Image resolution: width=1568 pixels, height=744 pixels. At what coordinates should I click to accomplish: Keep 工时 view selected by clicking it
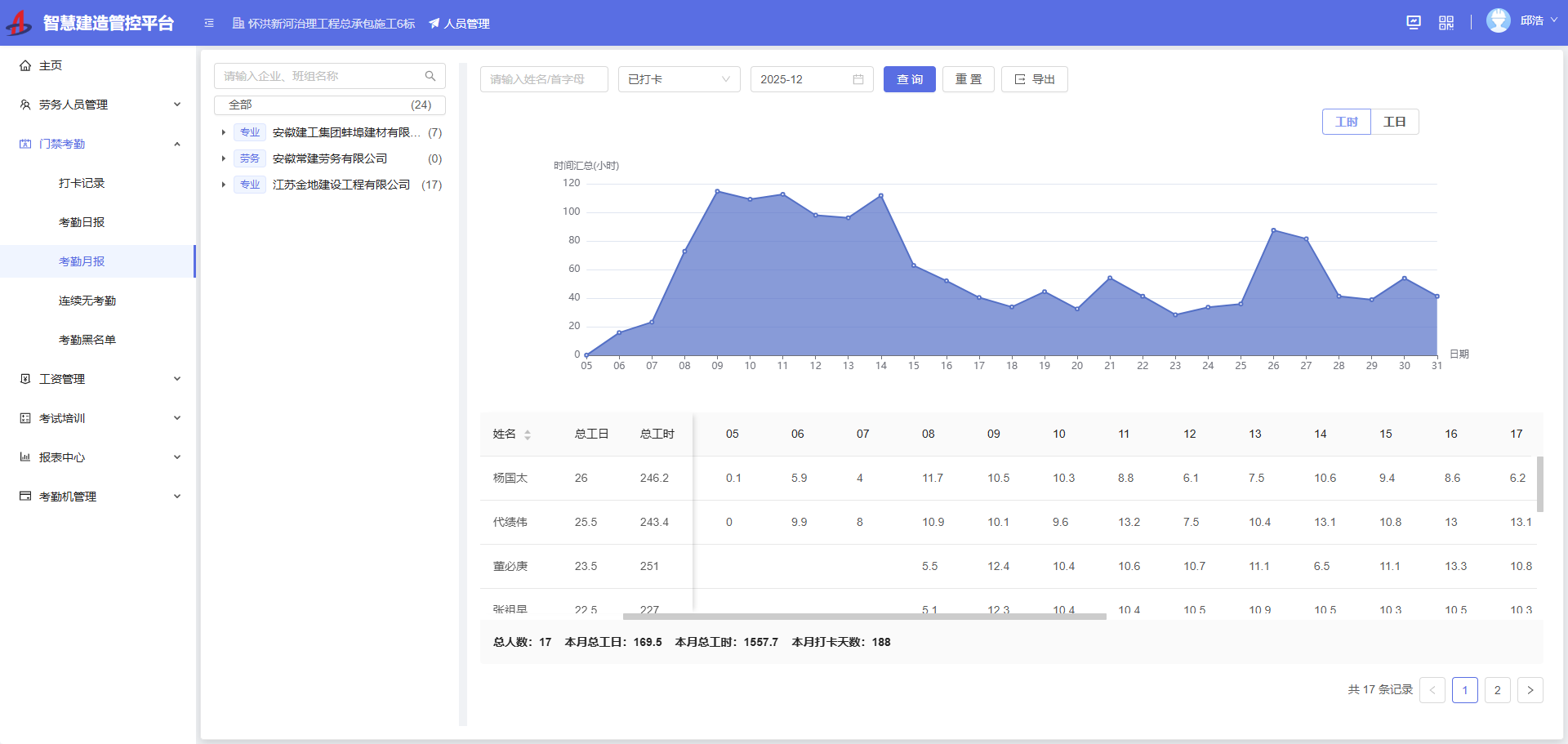(x=1347, y=121)
